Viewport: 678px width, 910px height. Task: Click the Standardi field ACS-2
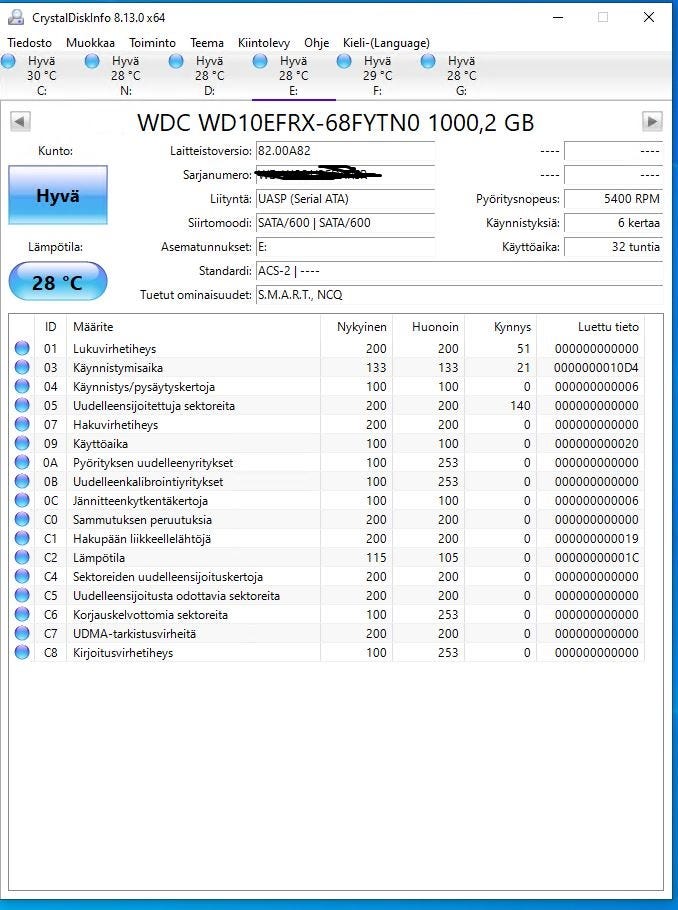coord(459,271)
